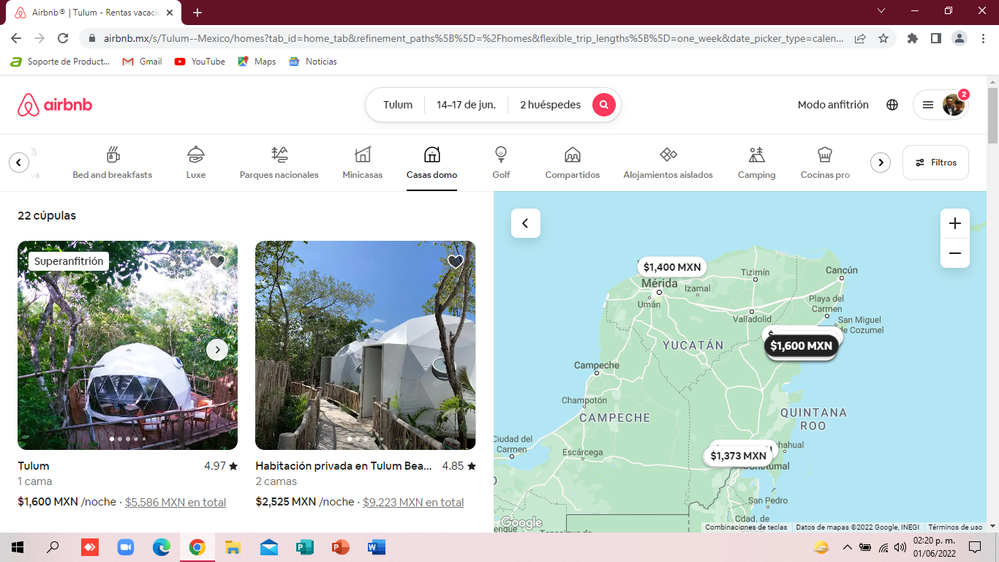The height and width of the screenshot is (562, 999).
Task: Click the Airbnb logo
Action: pyautogui.click(x=55, y=105)
